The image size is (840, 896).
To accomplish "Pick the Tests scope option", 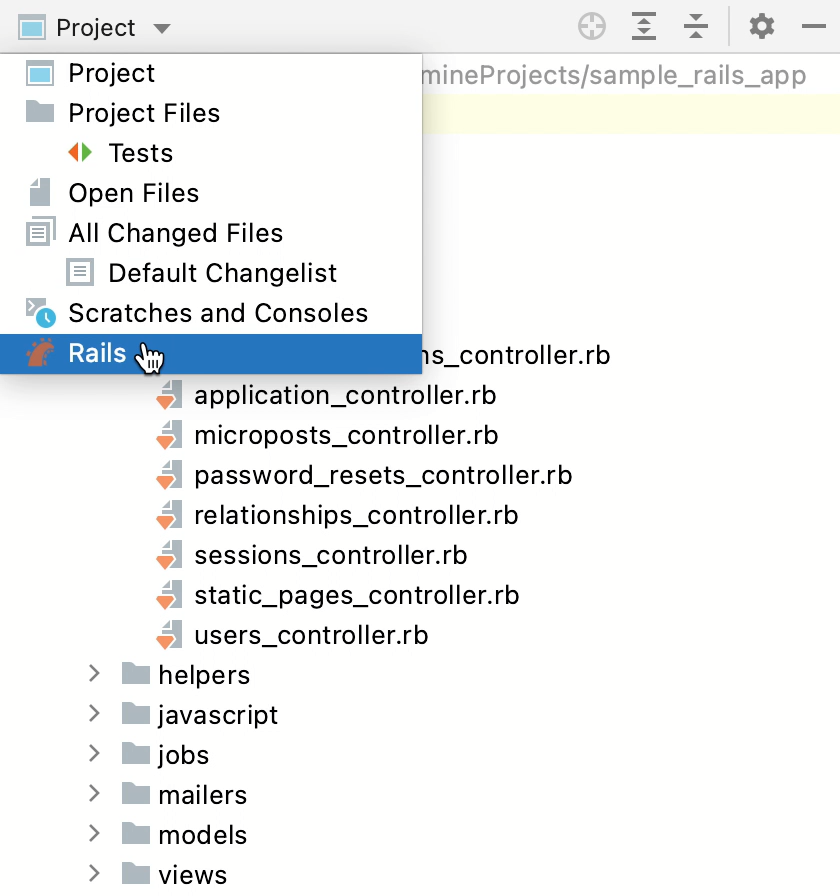I will pyautogui.click(x=140, y=153).
